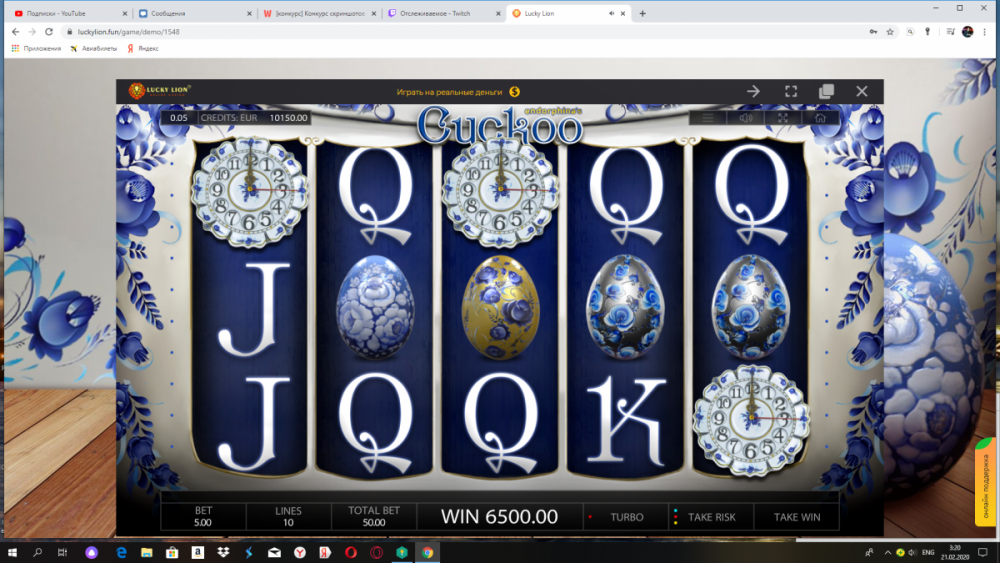Open Приложения apps bookmark
The width and height of the screenshot is (1000, 563).
[36, 48]
